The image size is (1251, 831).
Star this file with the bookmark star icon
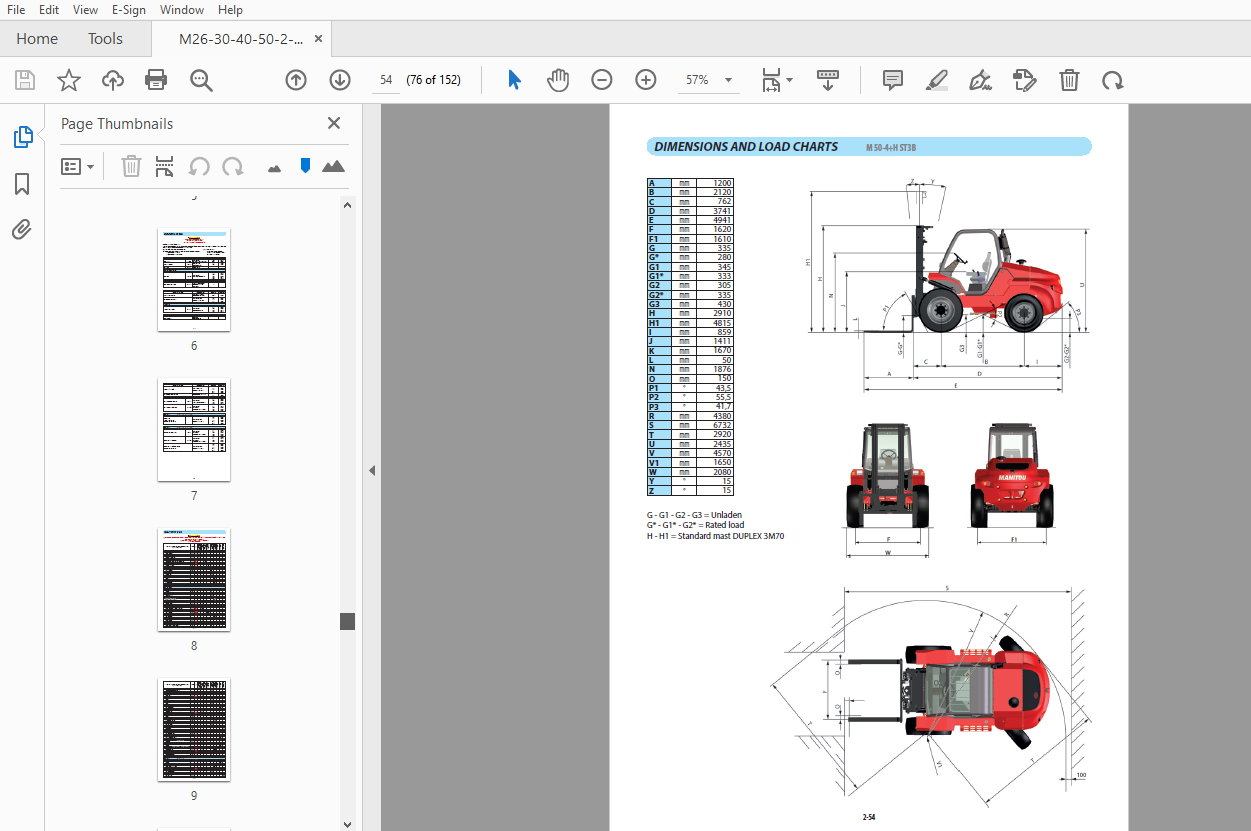coord(69,80)
